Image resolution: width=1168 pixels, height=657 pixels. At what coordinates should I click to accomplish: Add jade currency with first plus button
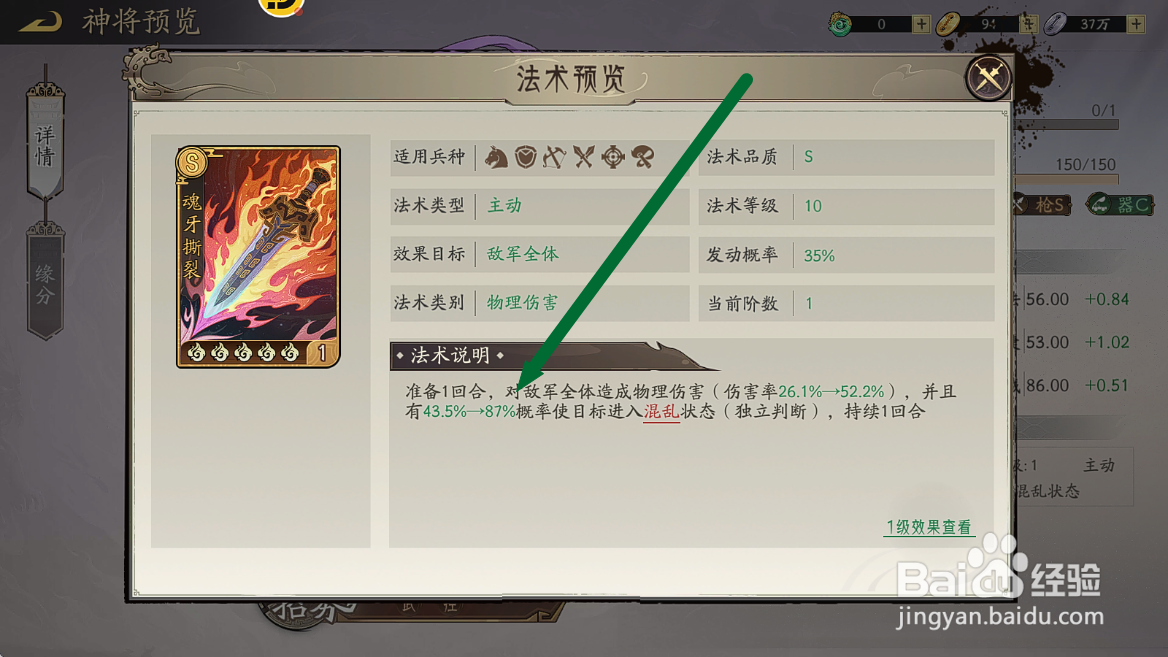click(x=921, y=24)
